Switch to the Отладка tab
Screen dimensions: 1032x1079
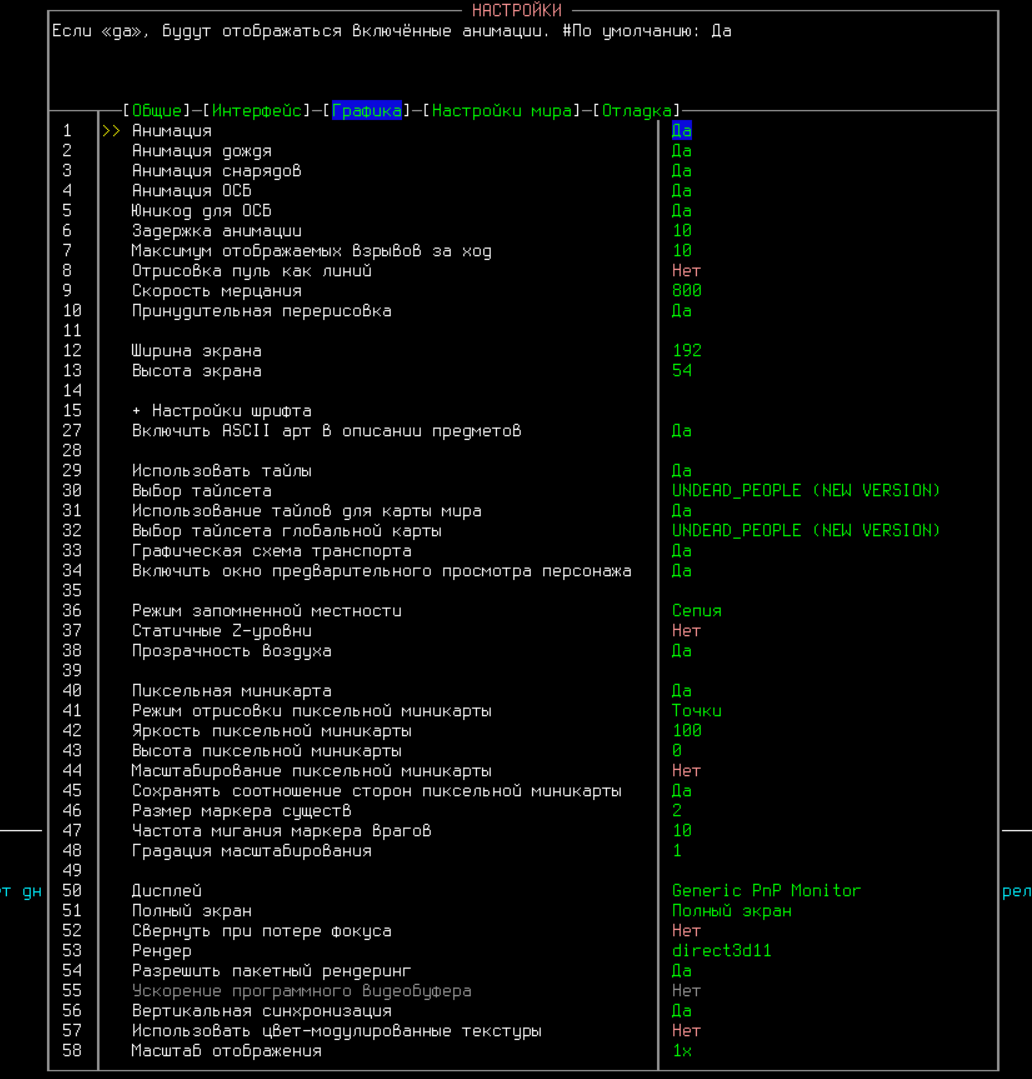click(x=636, y=110)
